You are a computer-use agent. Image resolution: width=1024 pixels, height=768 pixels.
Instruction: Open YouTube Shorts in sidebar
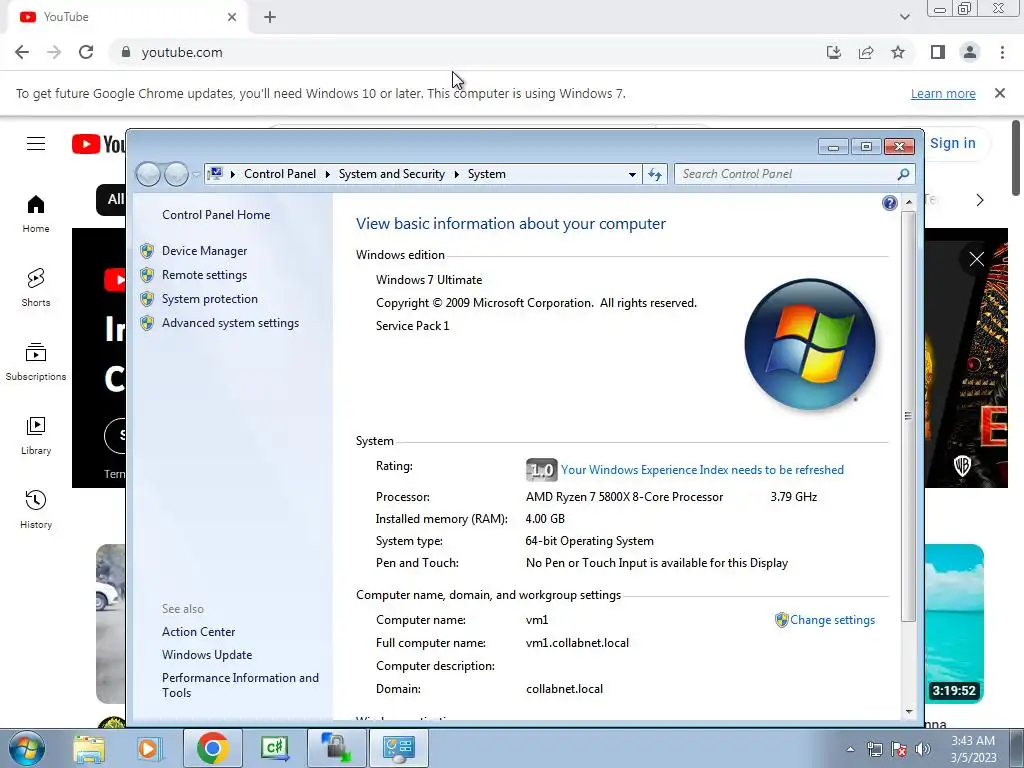click(36, 287)
